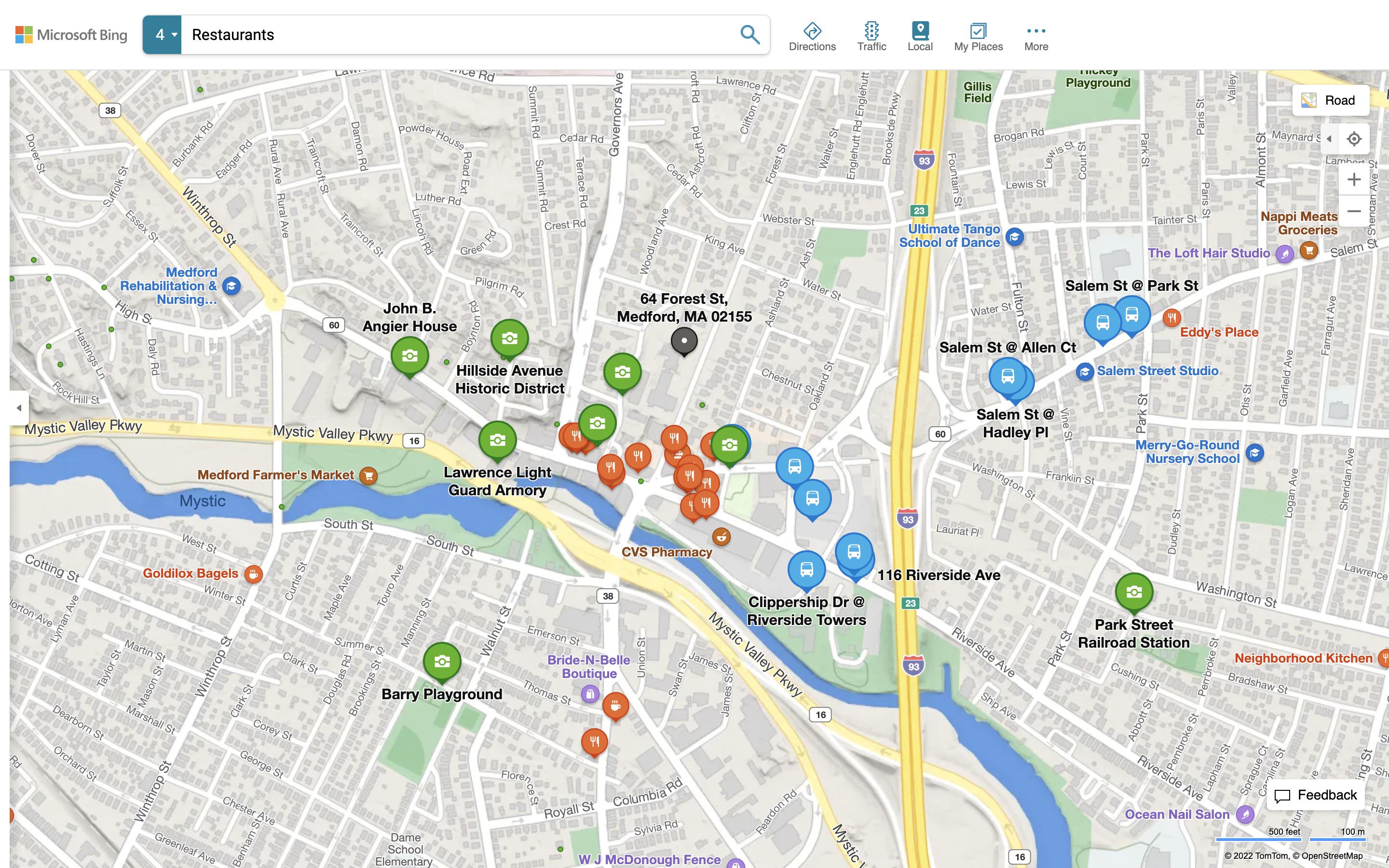Click the Clippership Dr bus stop pin
1389x868 pixels.
point(806,570)
